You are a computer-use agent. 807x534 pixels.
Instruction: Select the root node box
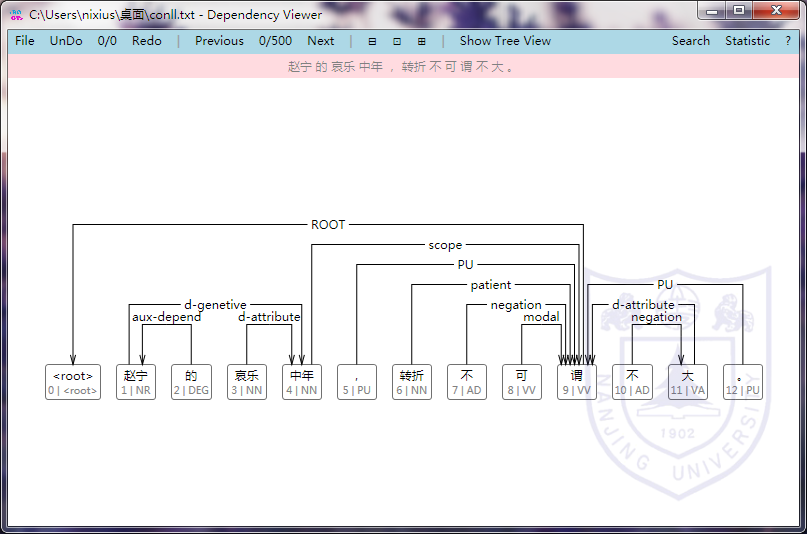[x=73, y=382]
